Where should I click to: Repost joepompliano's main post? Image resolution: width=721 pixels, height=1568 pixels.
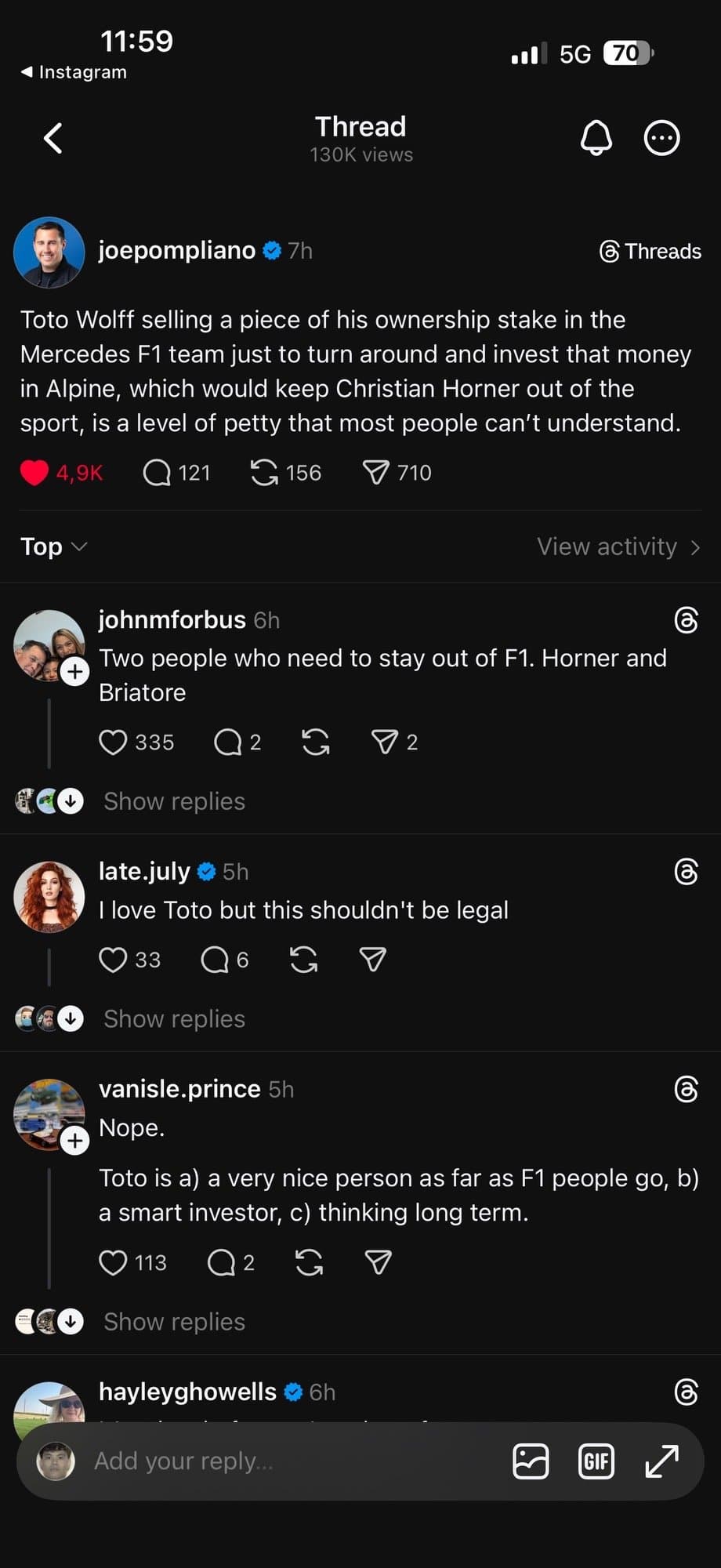(x=265, y=473)
